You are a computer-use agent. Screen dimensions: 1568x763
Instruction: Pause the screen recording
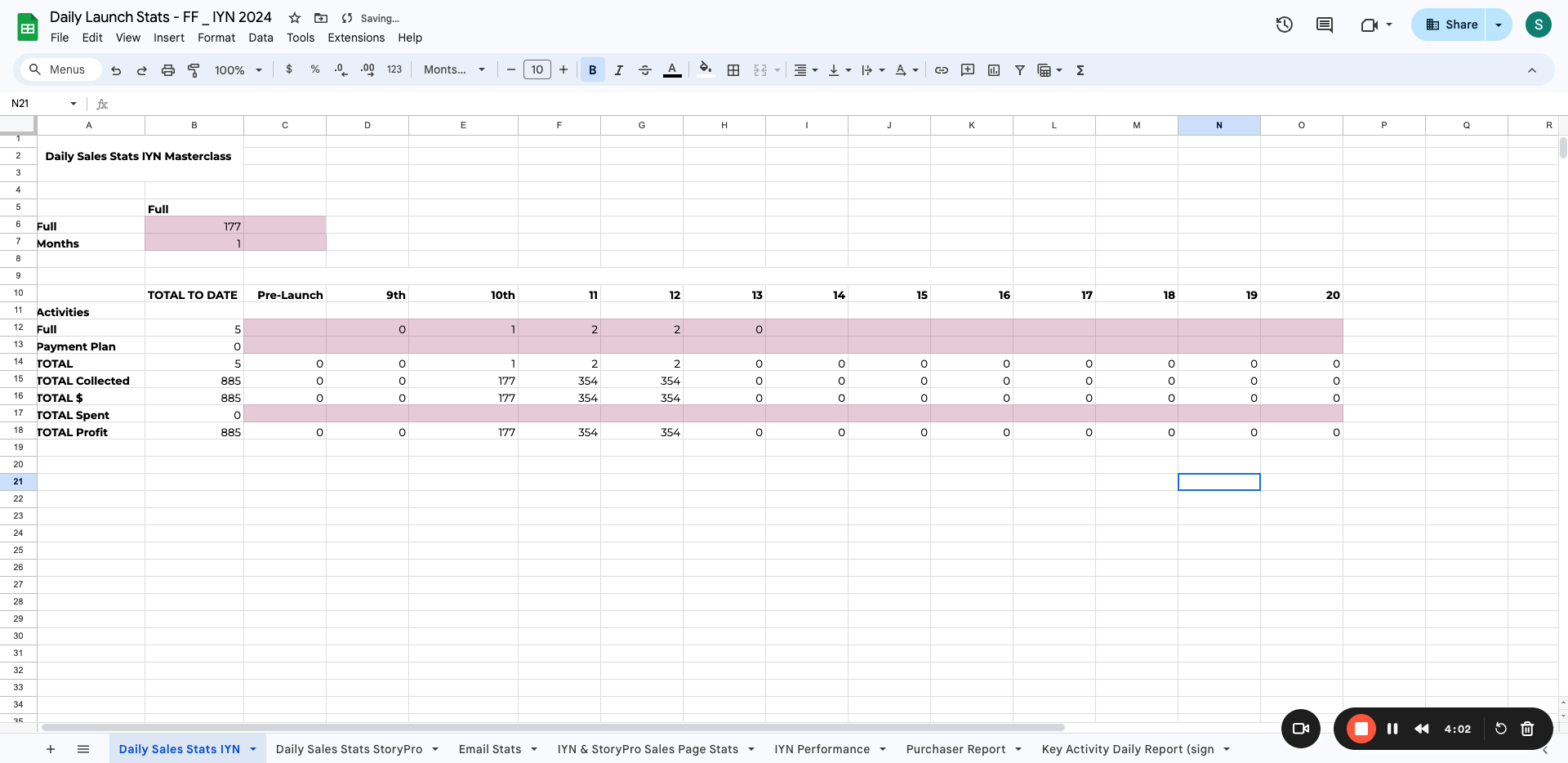tap(1392, 729)
